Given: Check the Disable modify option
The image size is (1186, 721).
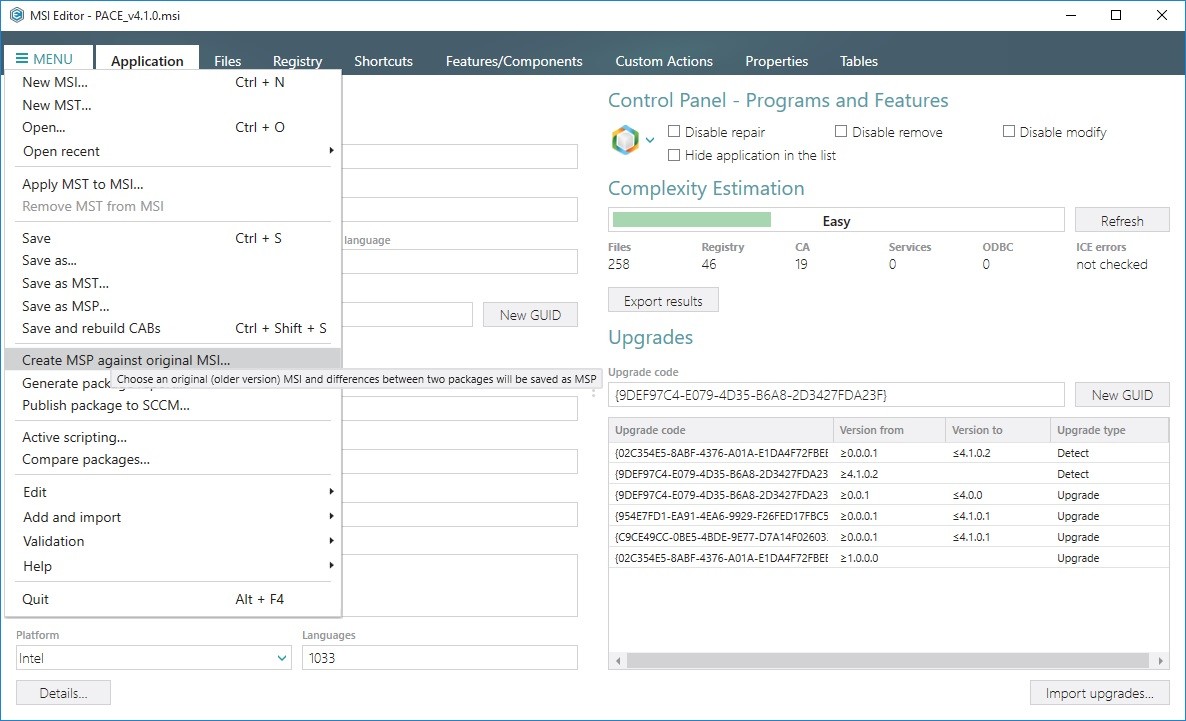Looking at the screenshot, I should [1008, 132].
